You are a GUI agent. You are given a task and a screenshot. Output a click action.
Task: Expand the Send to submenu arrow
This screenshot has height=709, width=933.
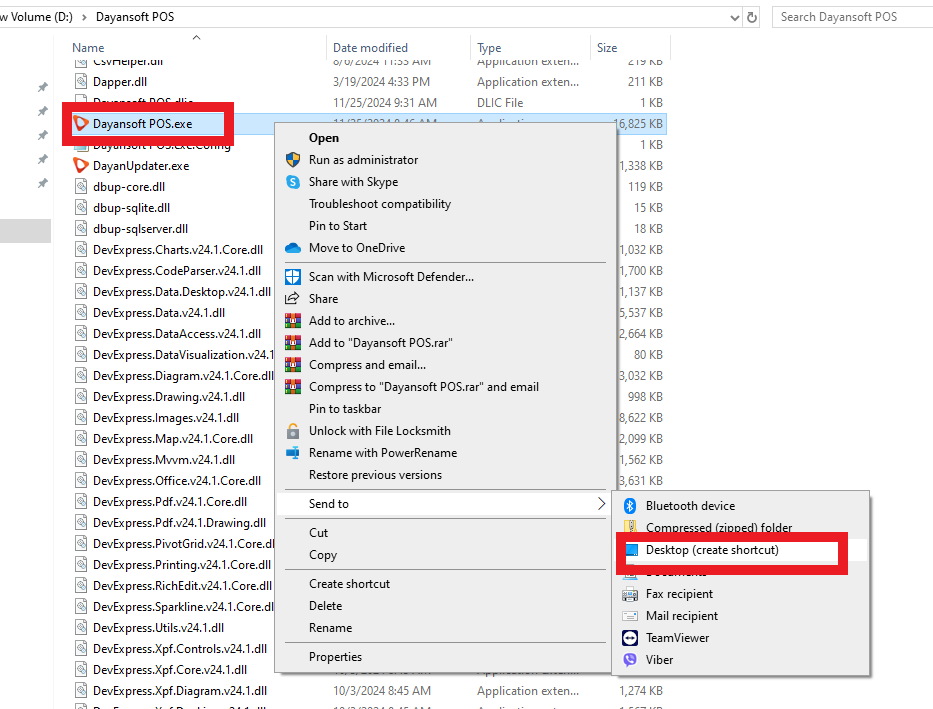[x=601, y=504]
